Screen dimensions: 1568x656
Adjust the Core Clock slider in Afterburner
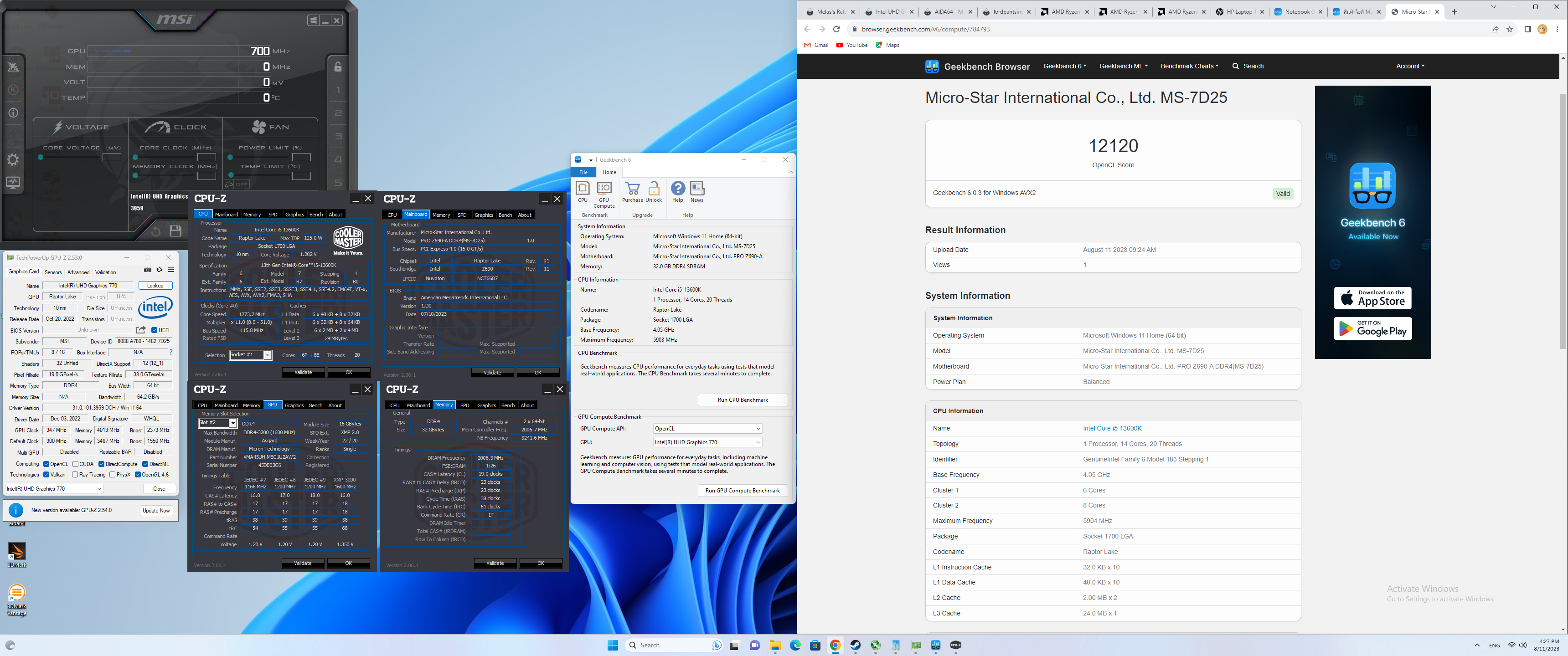(x=163, y=157)
